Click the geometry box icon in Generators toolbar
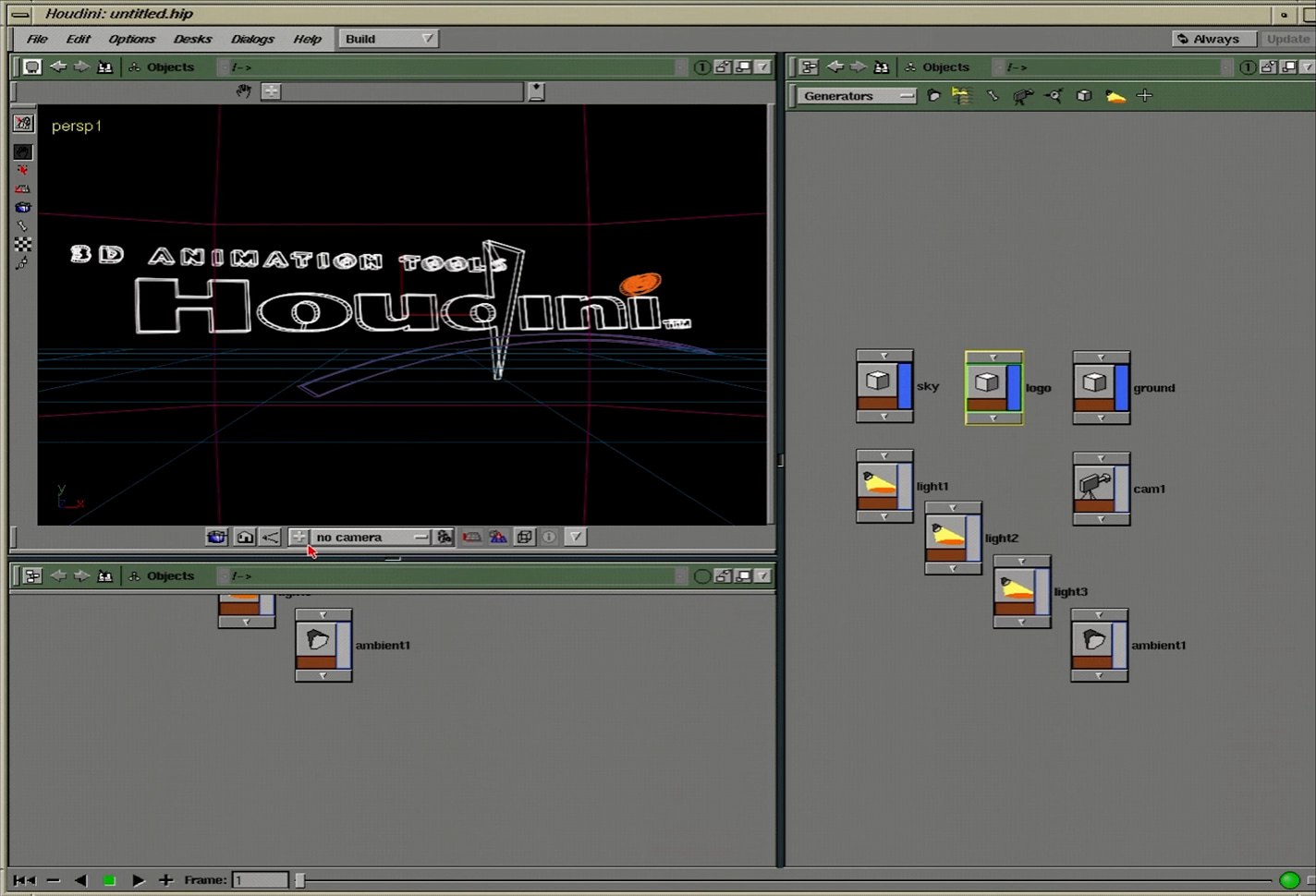The height and width of the screenshot is (896, 1316). point(1084,96)
